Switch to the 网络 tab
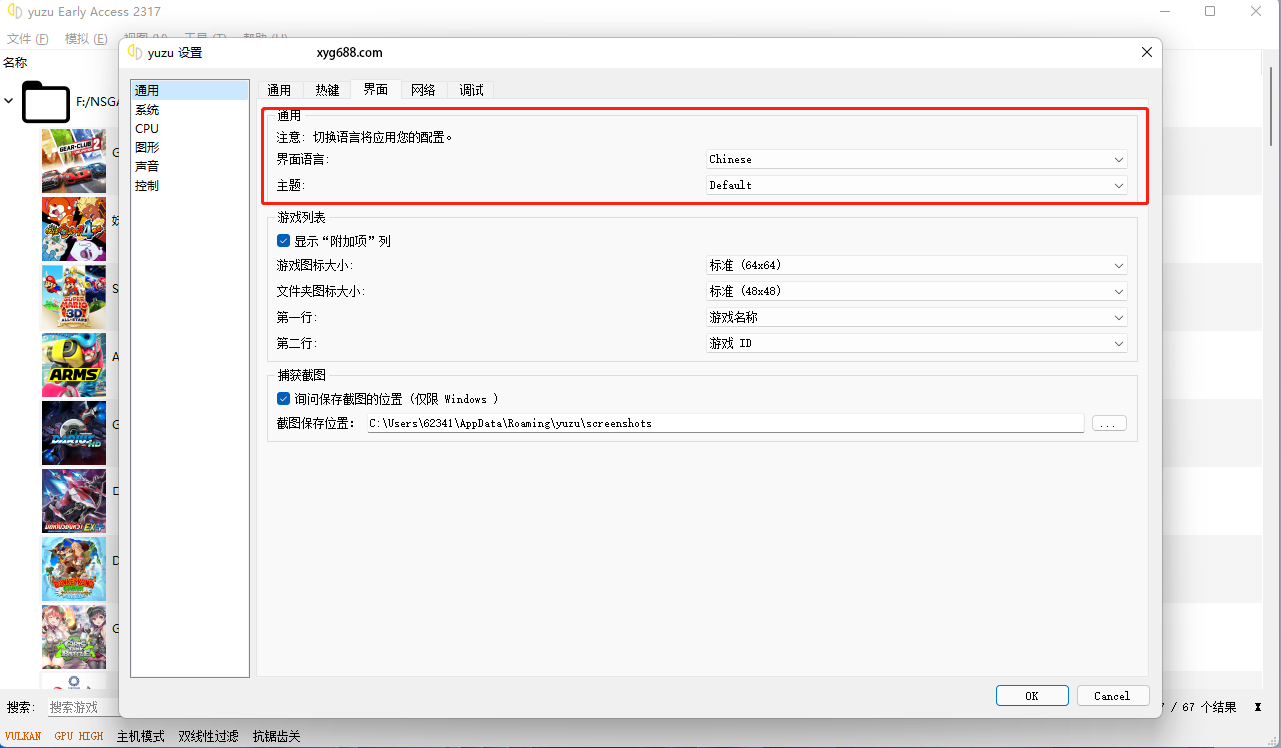 pos(423,90)
